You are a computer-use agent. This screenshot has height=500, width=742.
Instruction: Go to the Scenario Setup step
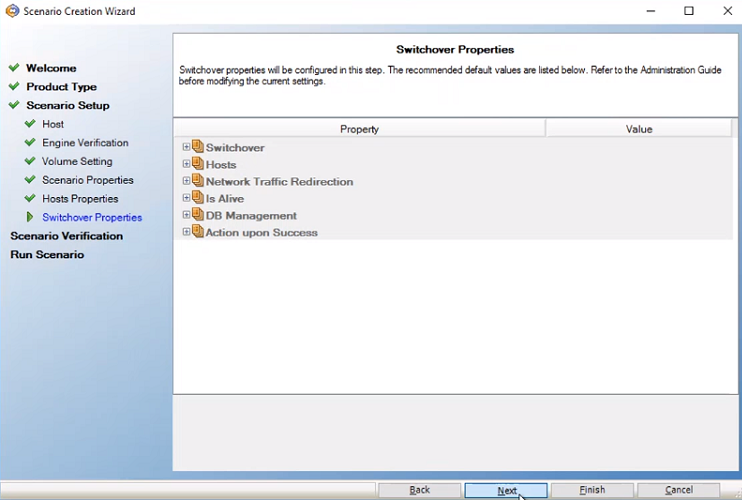(68, 105)
